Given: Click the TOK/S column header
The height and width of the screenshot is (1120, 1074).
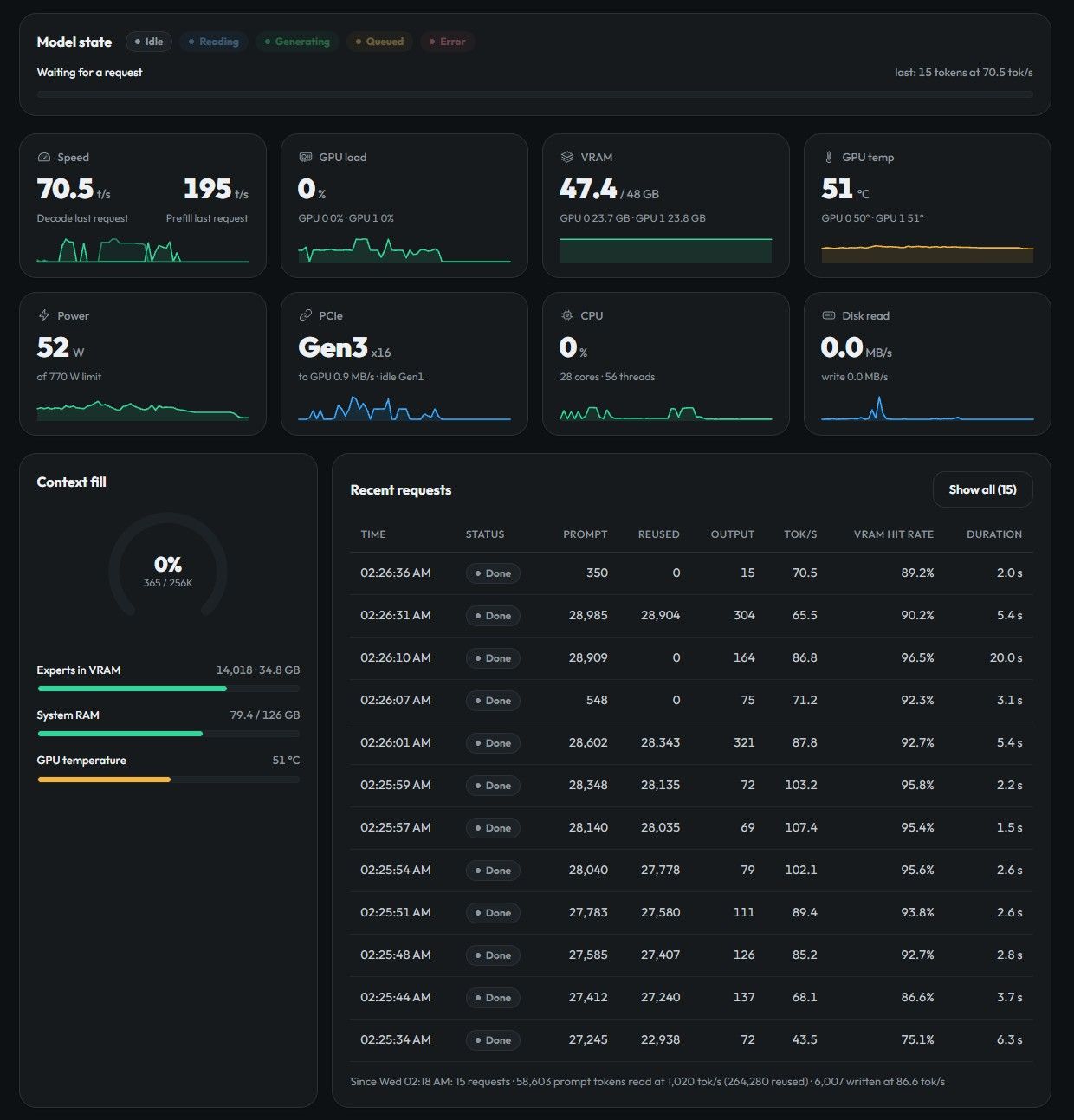Looking at the screenshot, I should click(800, 534).
